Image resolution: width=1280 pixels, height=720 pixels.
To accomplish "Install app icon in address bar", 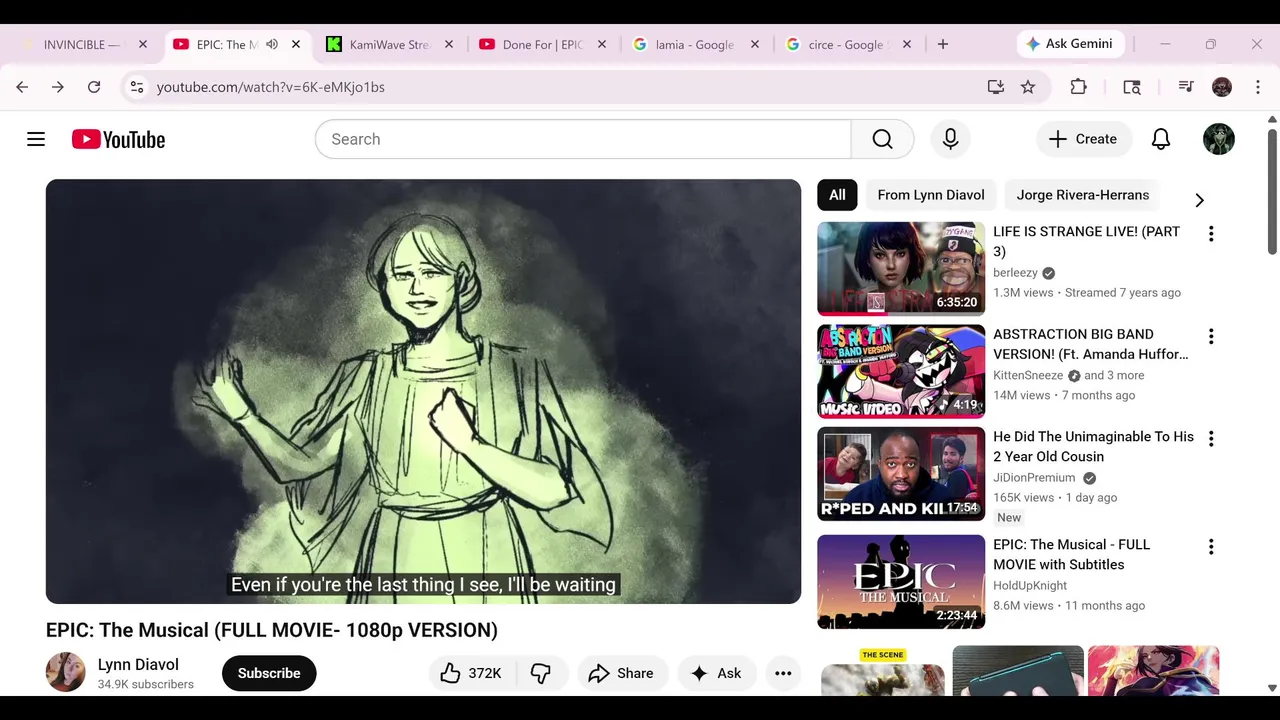I will pyautogui.click(x=995, y=87).
